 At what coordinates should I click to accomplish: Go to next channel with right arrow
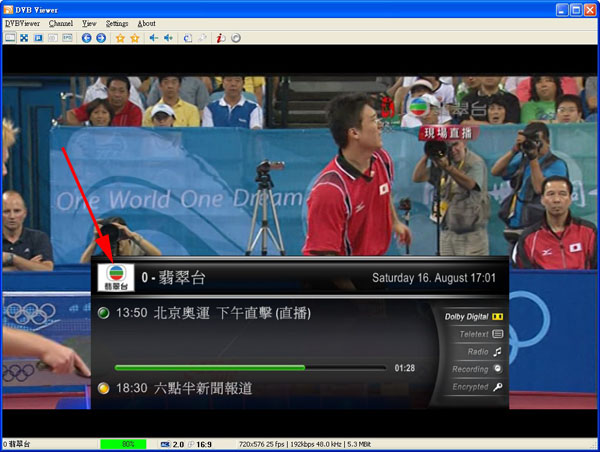tap(101, 38)
